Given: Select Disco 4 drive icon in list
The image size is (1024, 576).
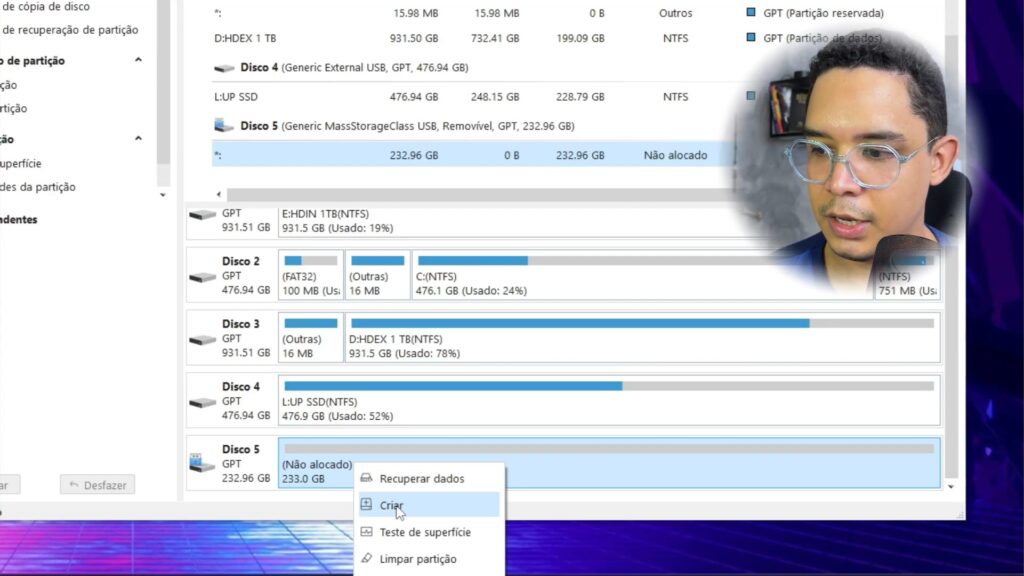Looking at the screenshot, I should [x=224, y=68].
